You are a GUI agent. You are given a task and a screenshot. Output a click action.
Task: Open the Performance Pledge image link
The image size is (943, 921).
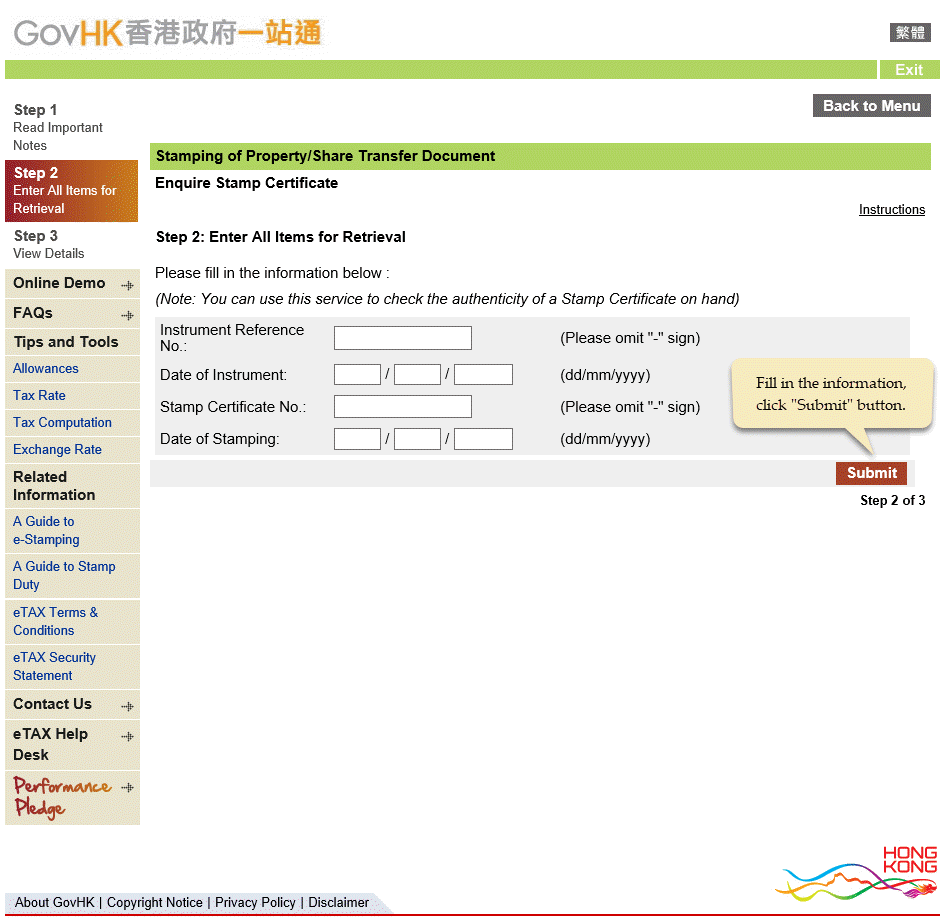point(62,797)
